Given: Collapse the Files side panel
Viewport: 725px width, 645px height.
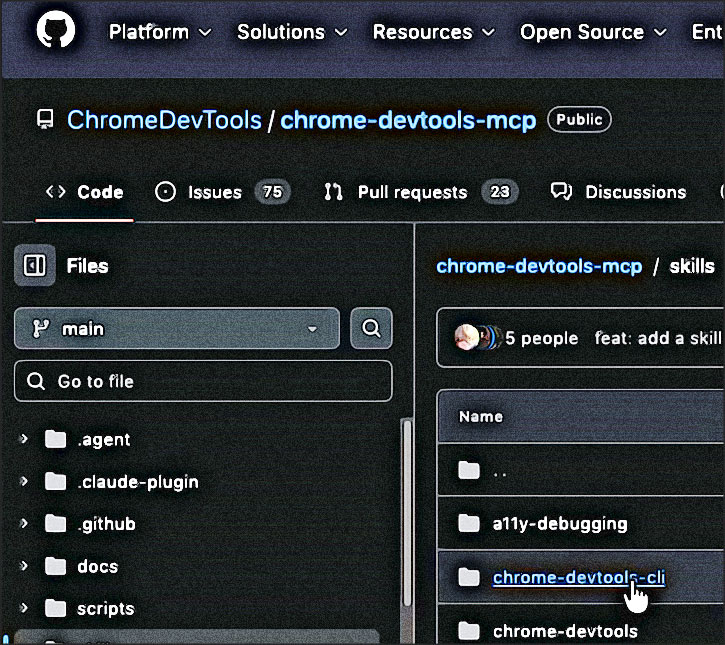Looking at the screenshot, I should 35,265.
